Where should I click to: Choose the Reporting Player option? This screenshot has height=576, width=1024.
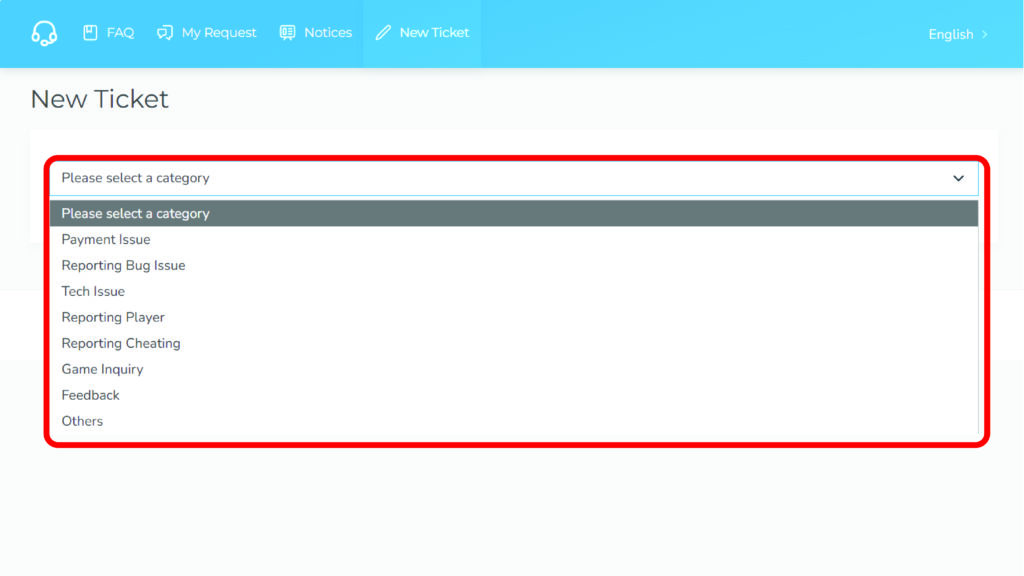[x=113, y=317]
